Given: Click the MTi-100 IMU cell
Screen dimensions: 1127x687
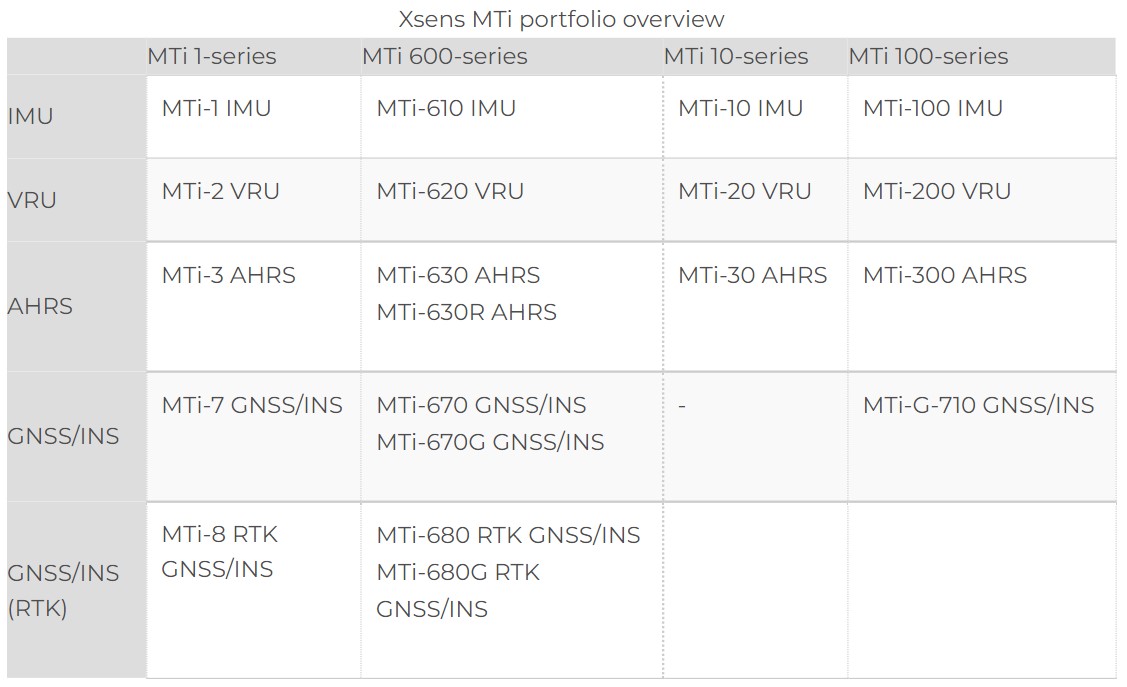Looking at the screenshot, I should (932, 108).
